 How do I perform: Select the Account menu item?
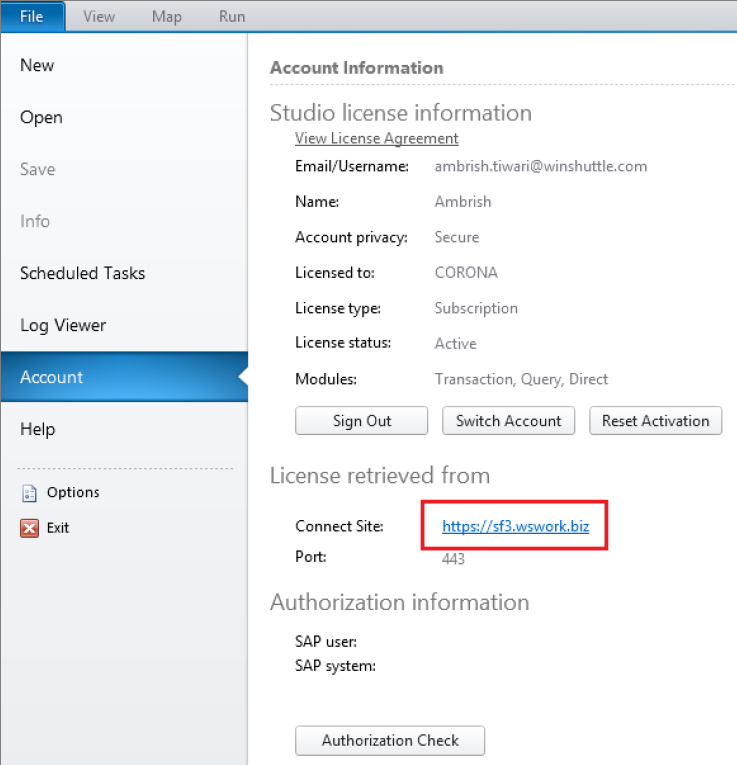click(124, 377)
